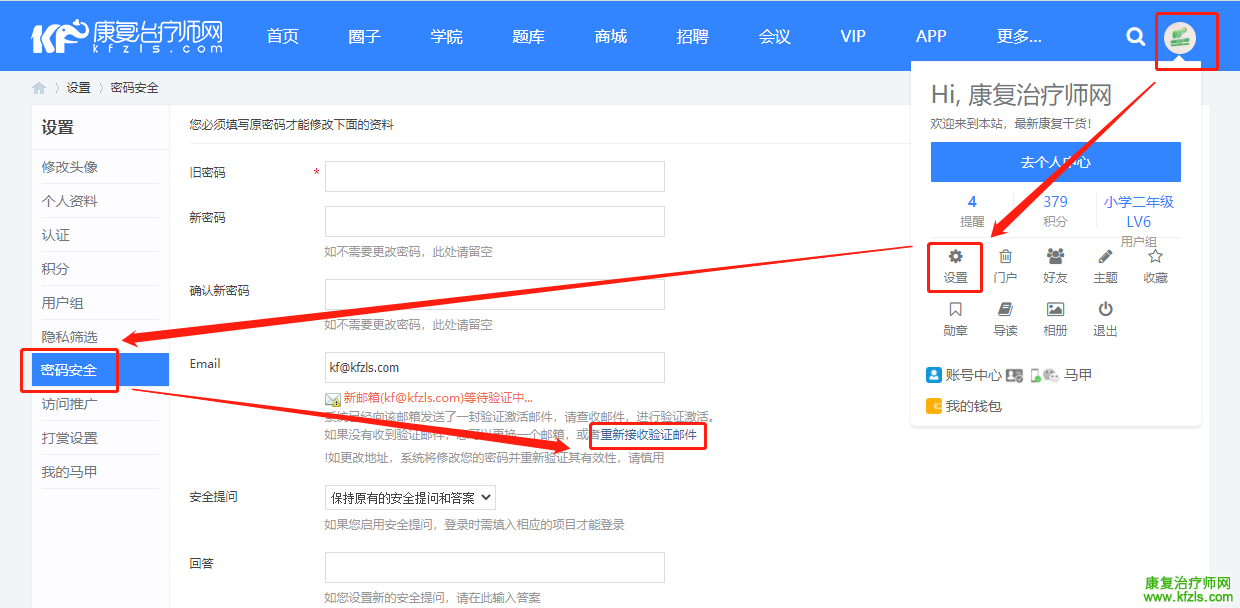Viewport: 1240px width, 608px height.
Task: Switch to 隐私筛选 sidebar item
Action: [x=70, y=337]
